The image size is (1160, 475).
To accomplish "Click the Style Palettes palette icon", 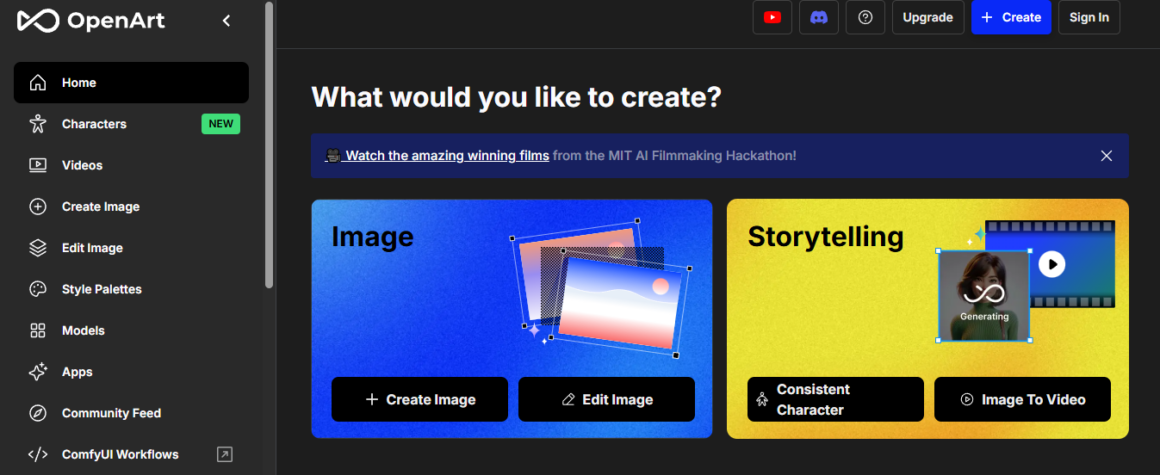I will tap(38, 289).
